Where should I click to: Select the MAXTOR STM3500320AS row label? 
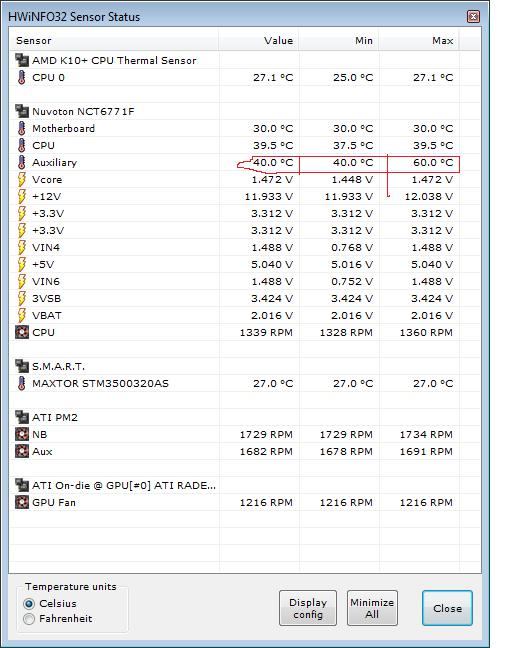click(x=100, y=384)
